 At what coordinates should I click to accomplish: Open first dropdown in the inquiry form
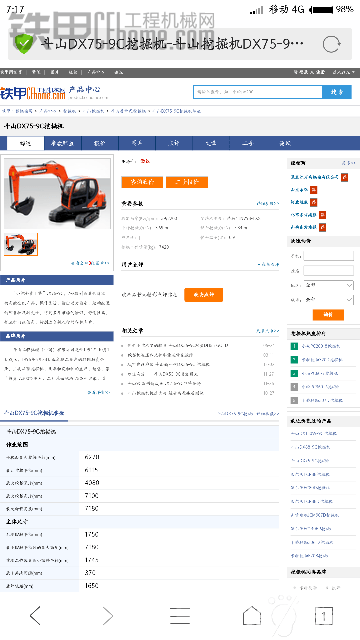click(329, 285)
